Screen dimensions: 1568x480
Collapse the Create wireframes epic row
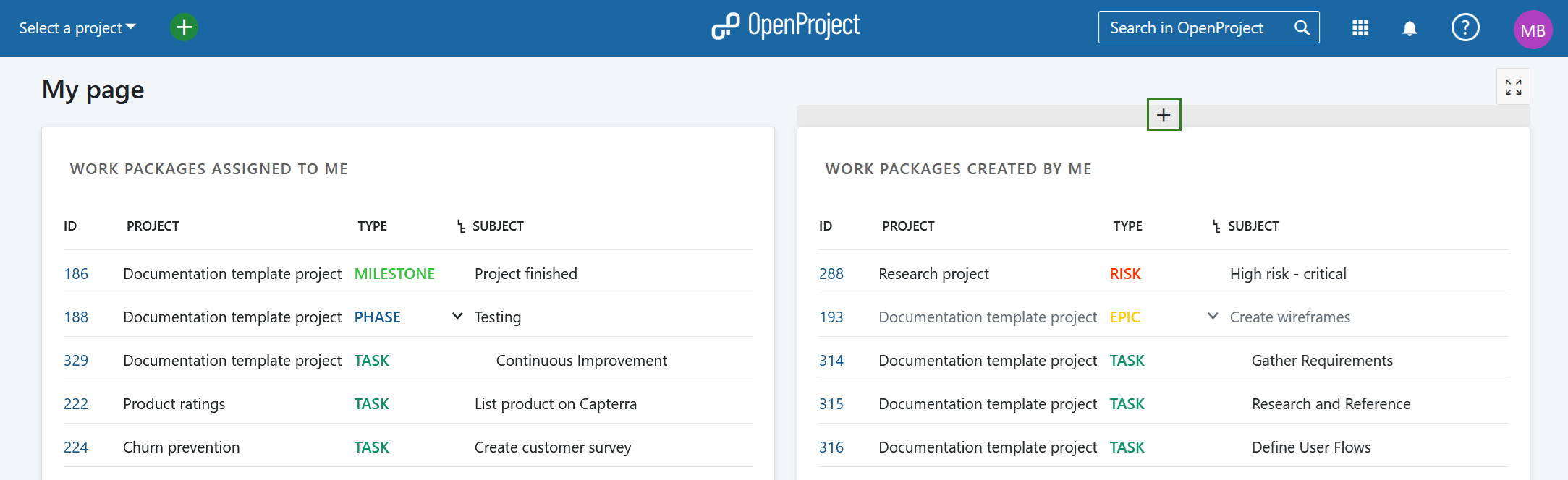coord(1213,316)
